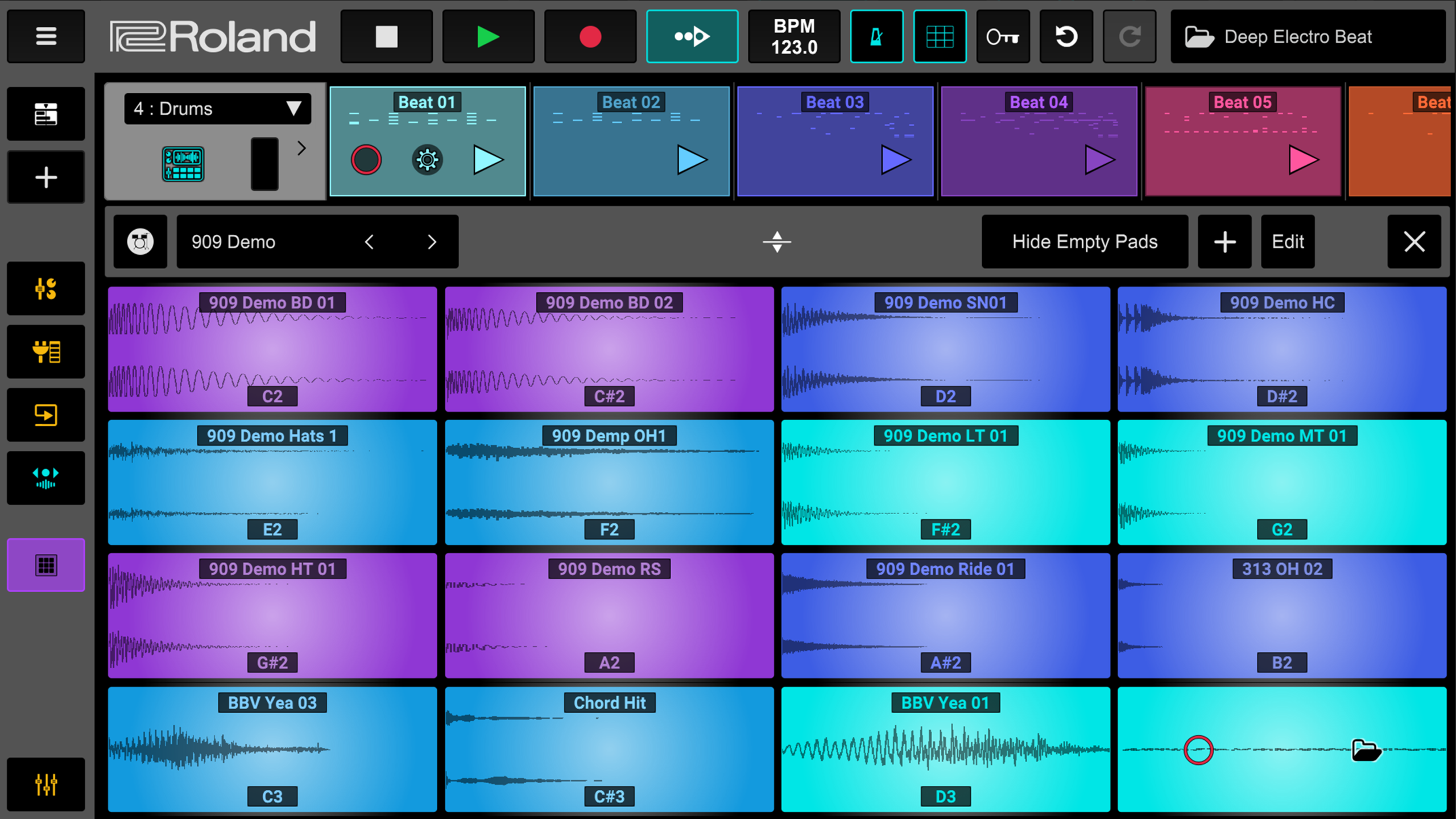Go to next kit with right chevron
The height and width of the screenshot is (819, 1456).
[x=432, y=242]
